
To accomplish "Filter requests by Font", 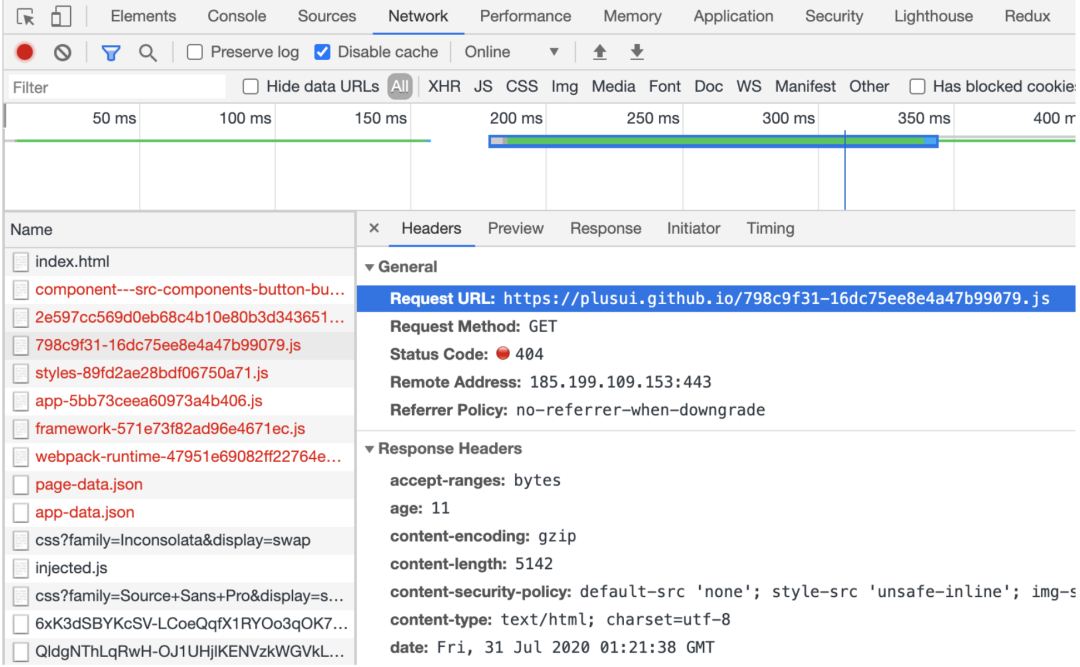I will tap(664, 87).
